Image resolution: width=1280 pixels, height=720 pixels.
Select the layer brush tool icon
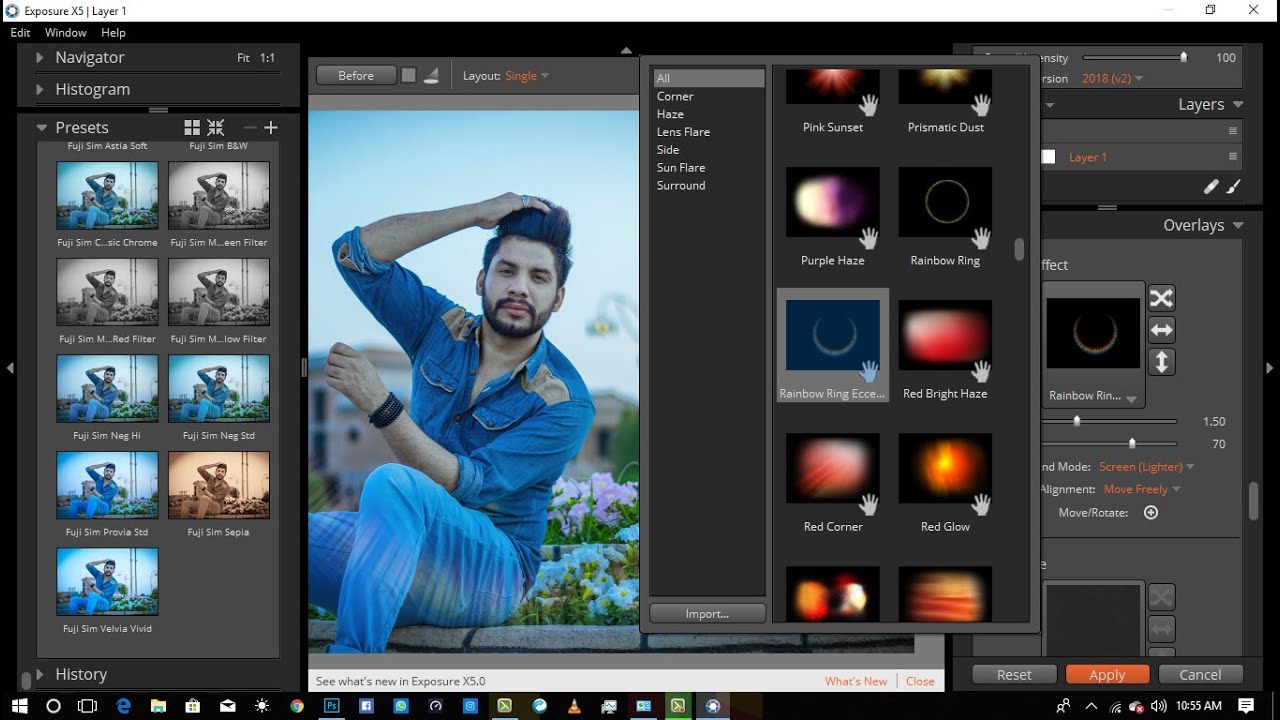[x=1234, y=186]
